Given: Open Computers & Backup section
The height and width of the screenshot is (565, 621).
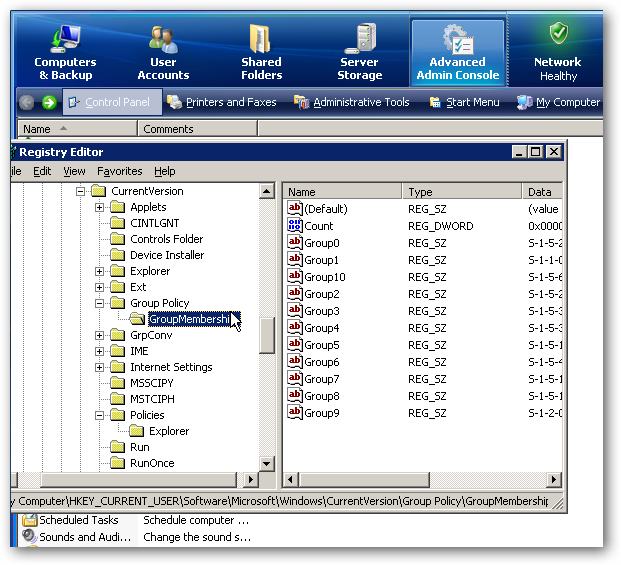Looking at the screenshot, I should click(65, 52).
